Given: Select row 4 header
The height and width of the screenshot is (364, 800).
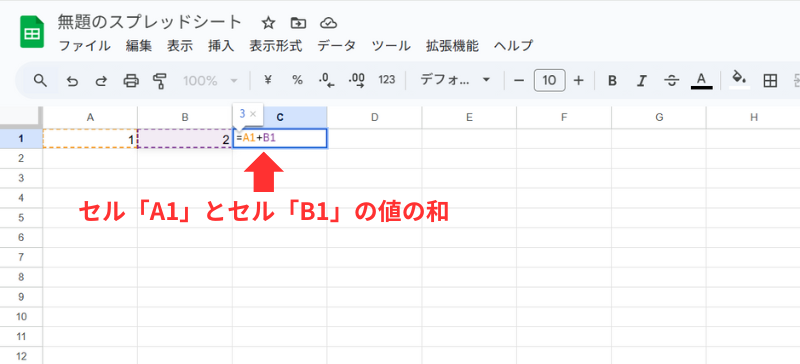Looking at the screenshot, I should click(x=21, y=198).
